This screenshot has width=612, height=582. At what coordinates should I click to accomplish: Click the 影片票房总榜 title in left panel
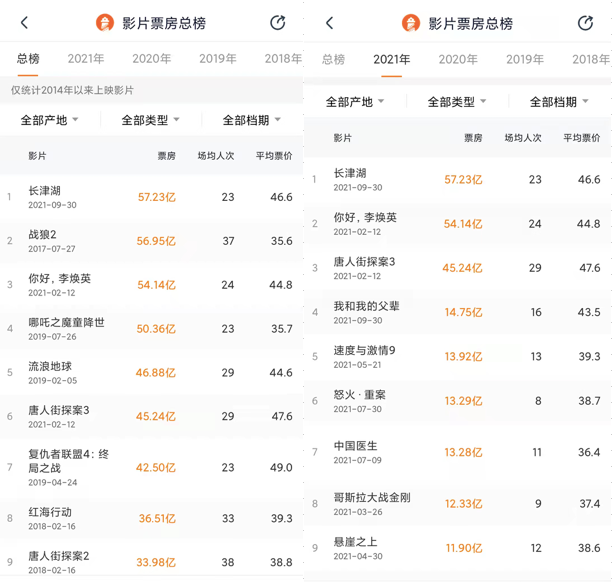point(164,23)
